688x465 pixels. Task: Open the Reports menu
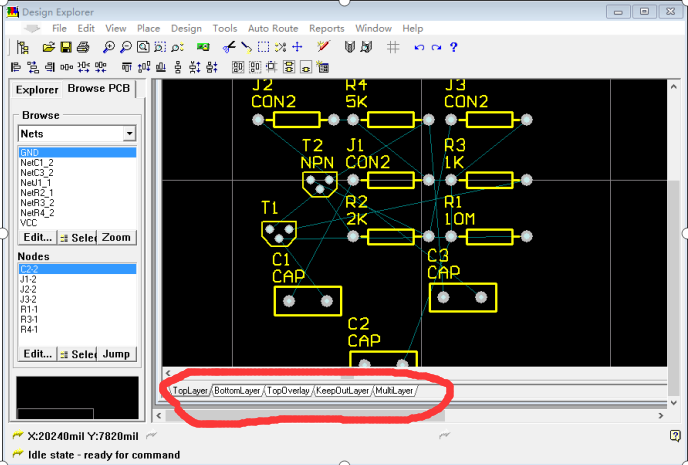coord(327,29)
